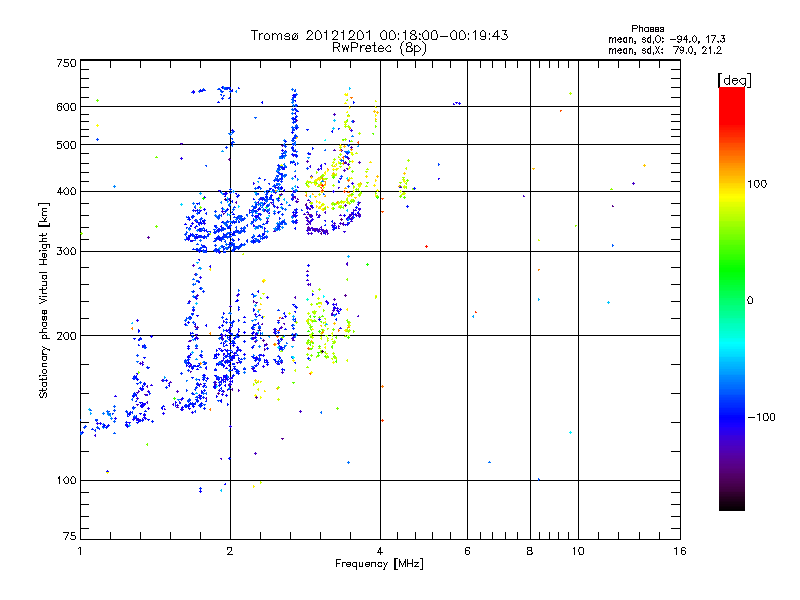Click the x-axis label '4'
The height and width of the screenshot is (600, 800).
click(380, 551)
